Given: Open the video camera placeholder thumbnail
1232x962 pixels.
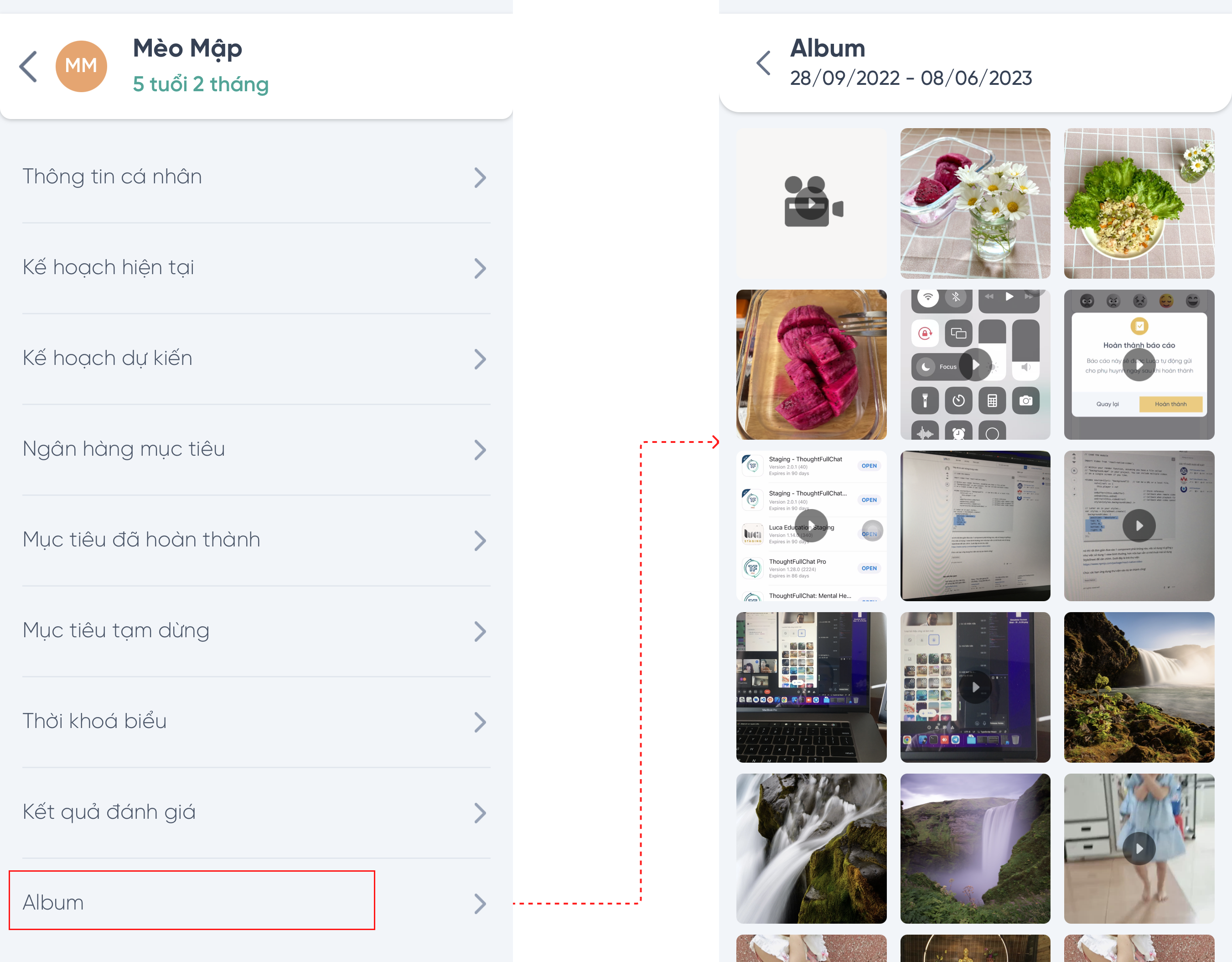Looking at the screenshot, I should (811, 203).
